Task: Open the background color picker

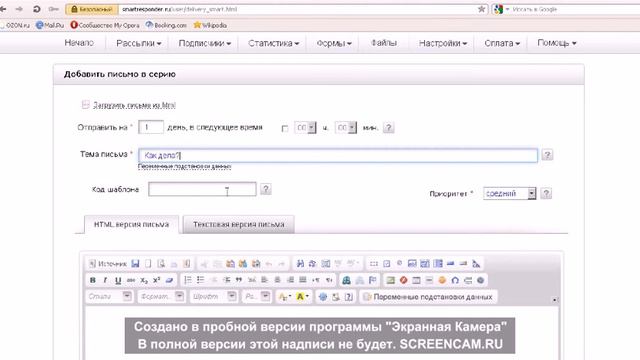Action: [x=302, y=297]
